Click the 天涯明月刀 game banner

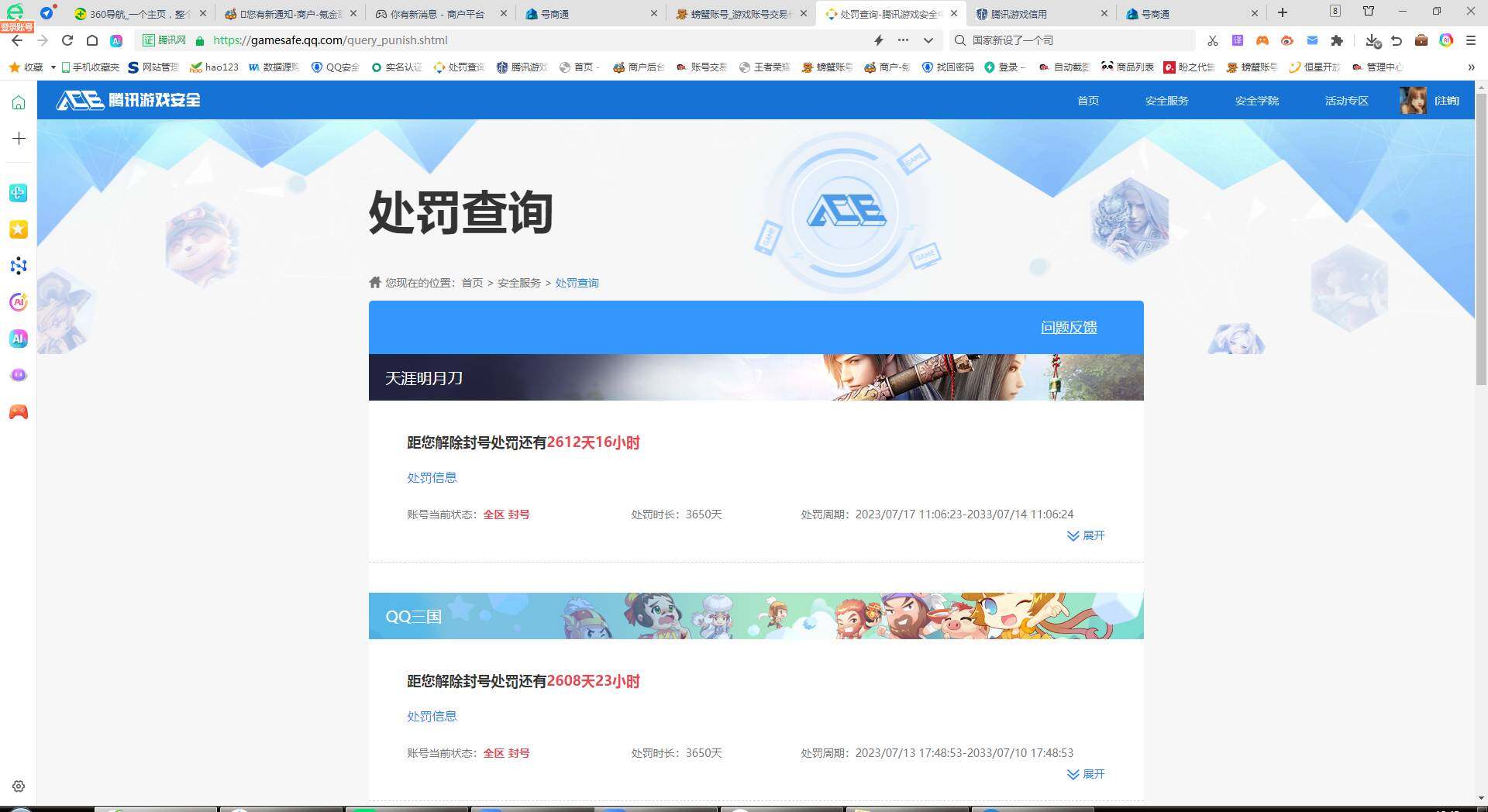pyautogui.click(x=756, y=377)
